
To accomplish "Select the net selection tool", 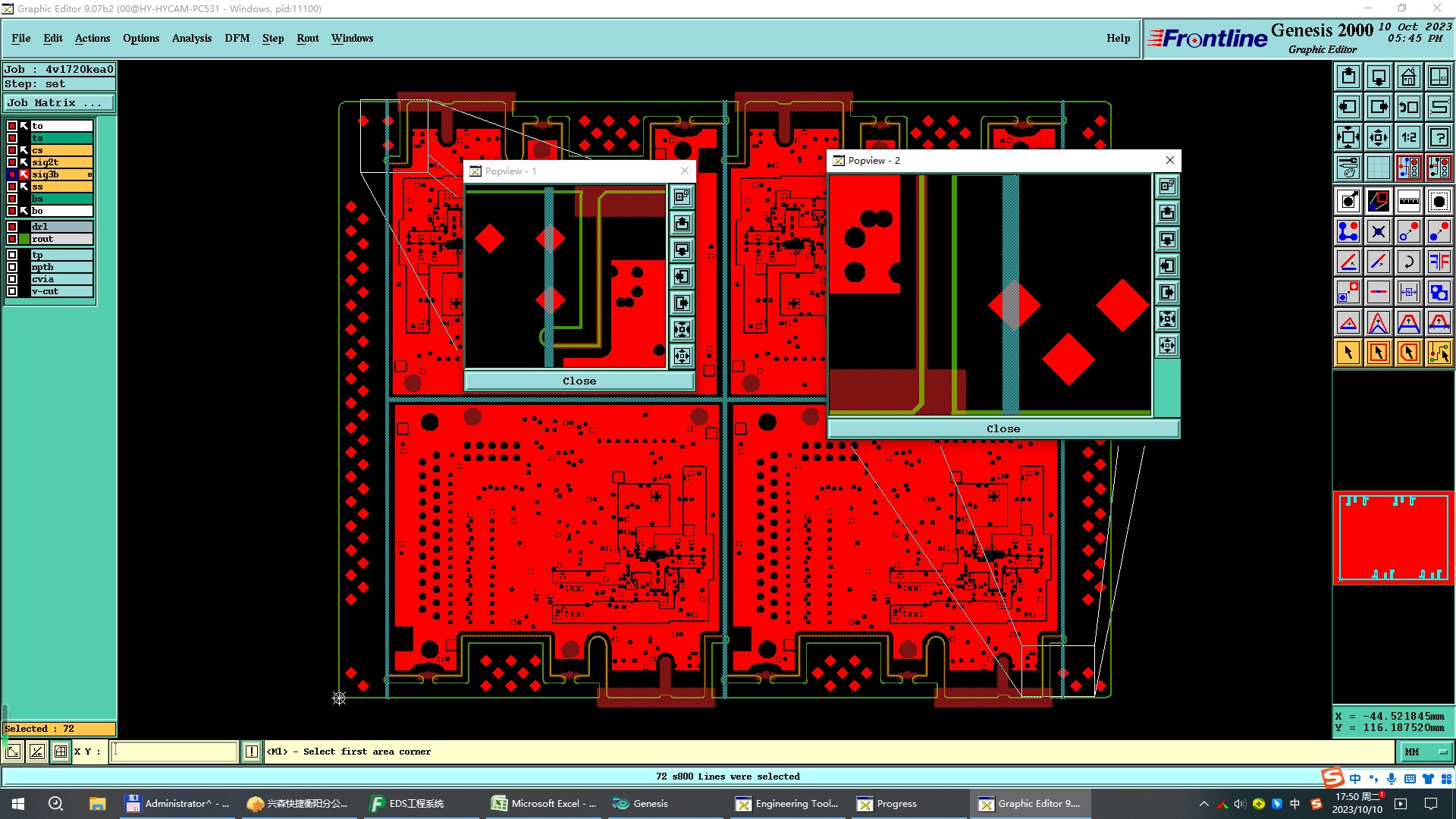I will point(1439,353).
